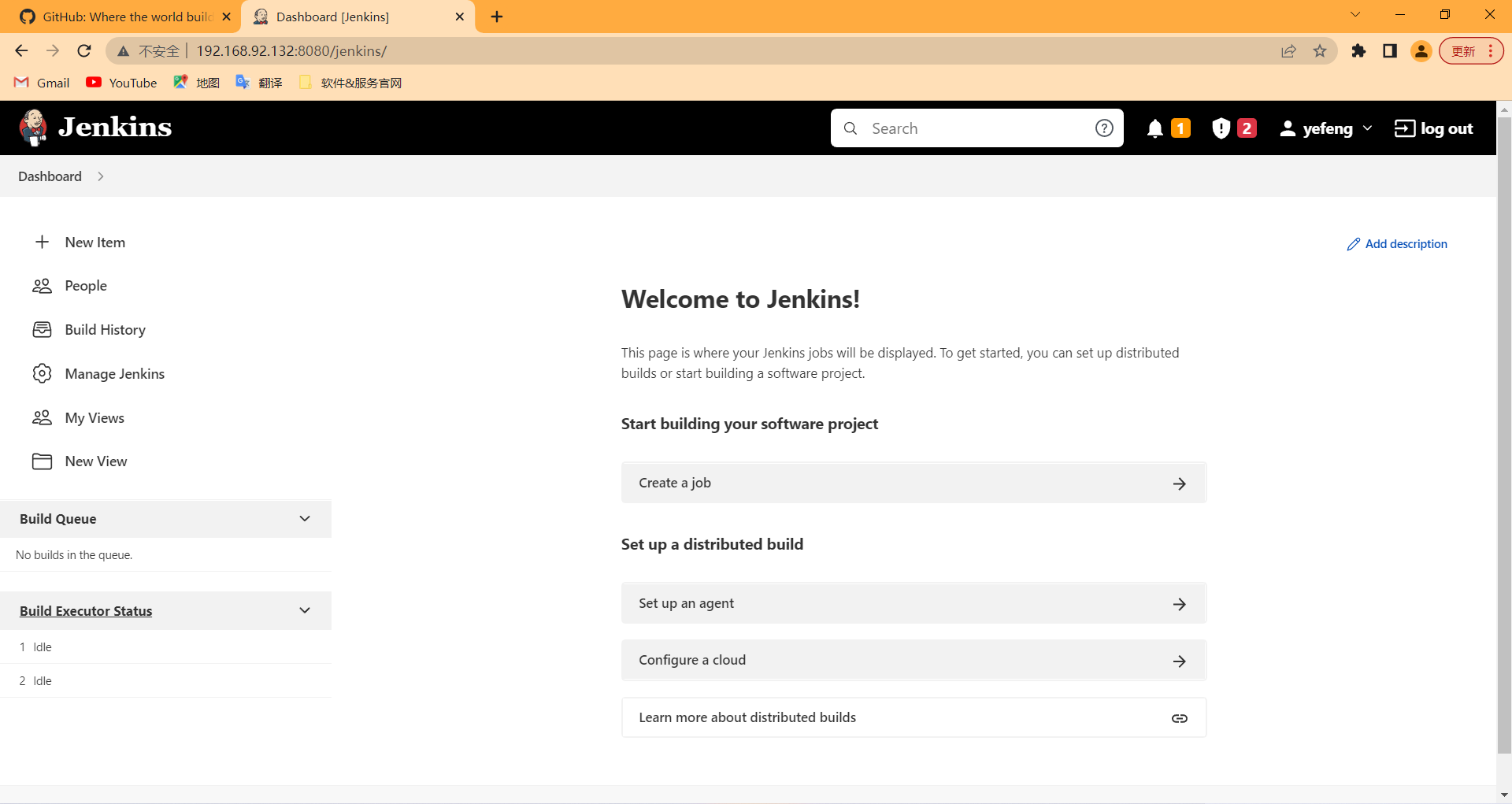This screenshot has width=1512, height=804.
Task: Open New Item in sidebar
Action: point(94,243)
